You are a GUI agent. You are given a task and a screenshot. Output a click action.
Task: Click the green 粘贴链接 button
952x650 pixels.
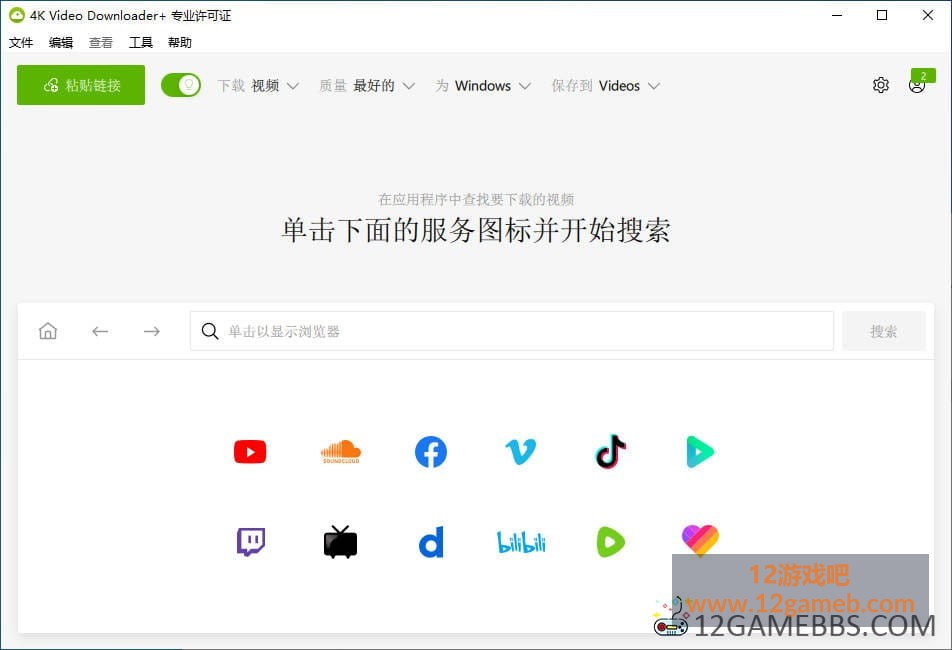click(x=81, y=85)
